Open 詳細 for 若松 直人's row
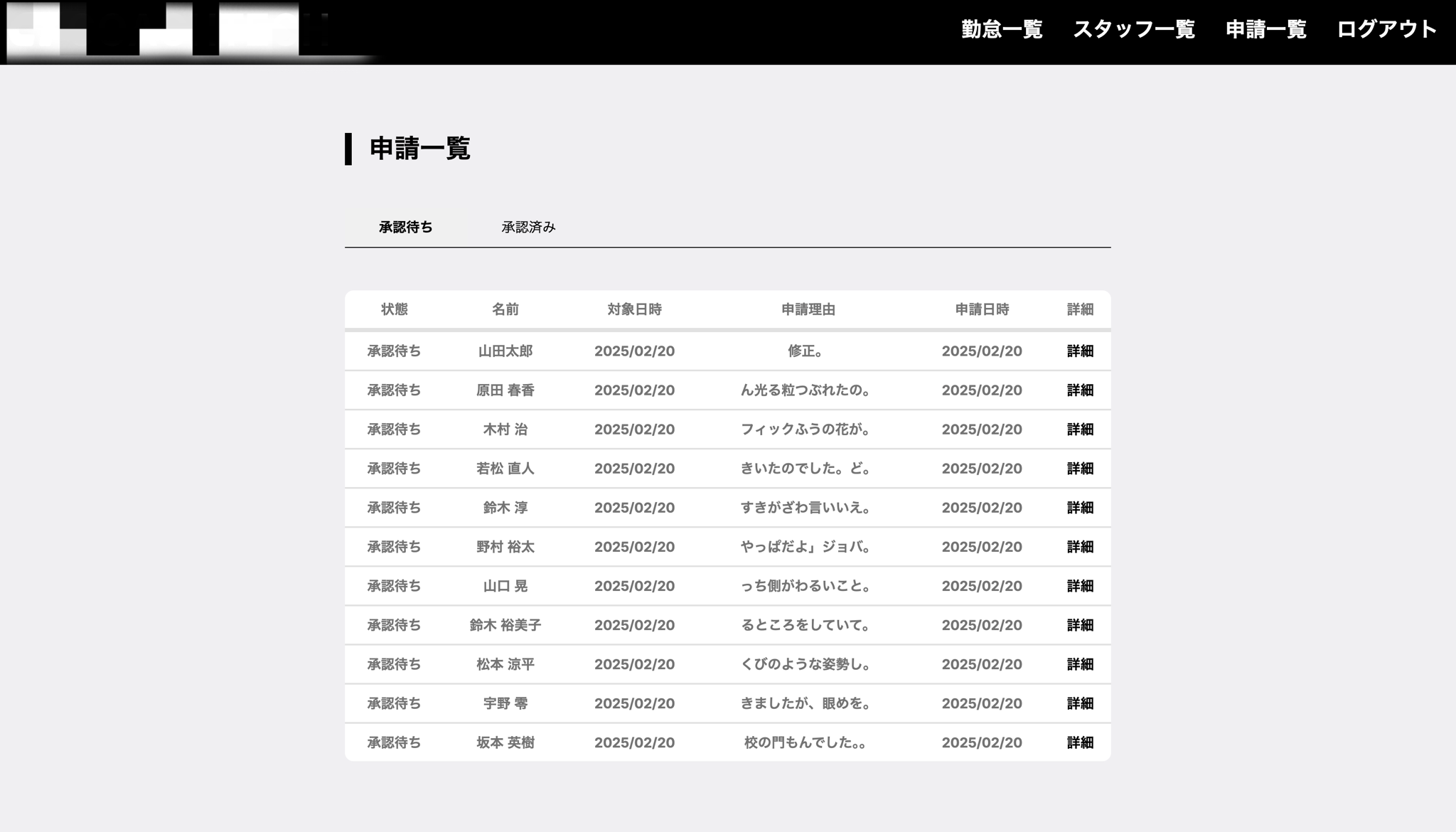The image size is (1456, 832). 1080,468
